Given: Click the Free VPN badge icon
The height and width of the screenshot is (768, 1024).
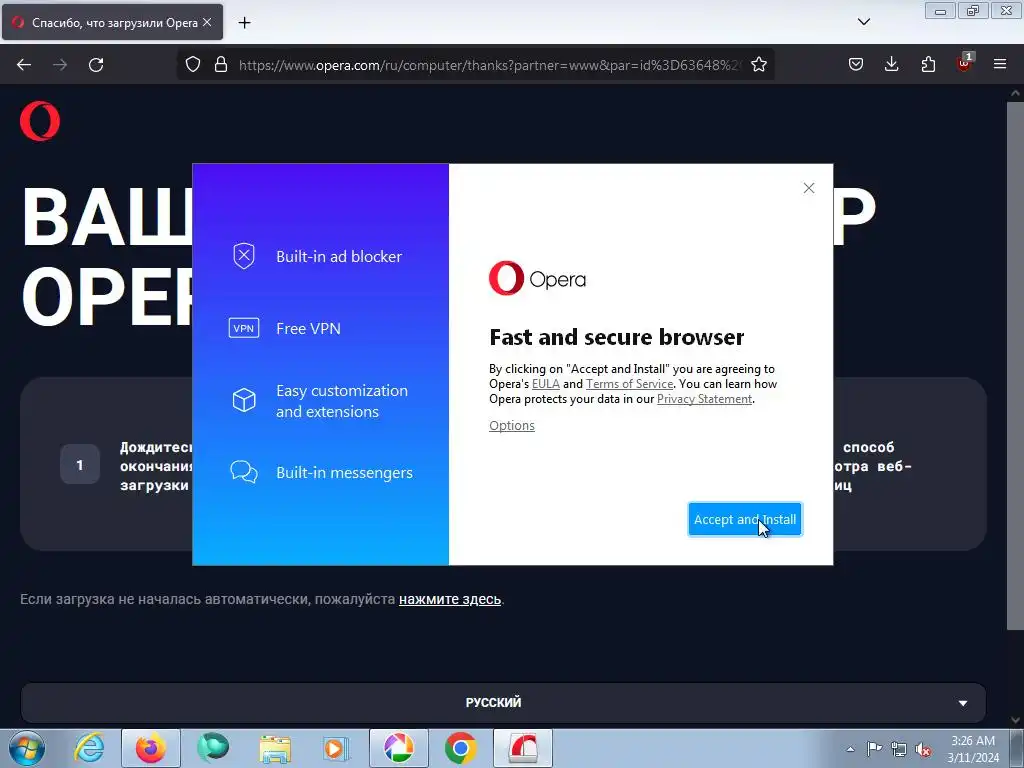Looking at the screenshot, I should click(244, 328).
